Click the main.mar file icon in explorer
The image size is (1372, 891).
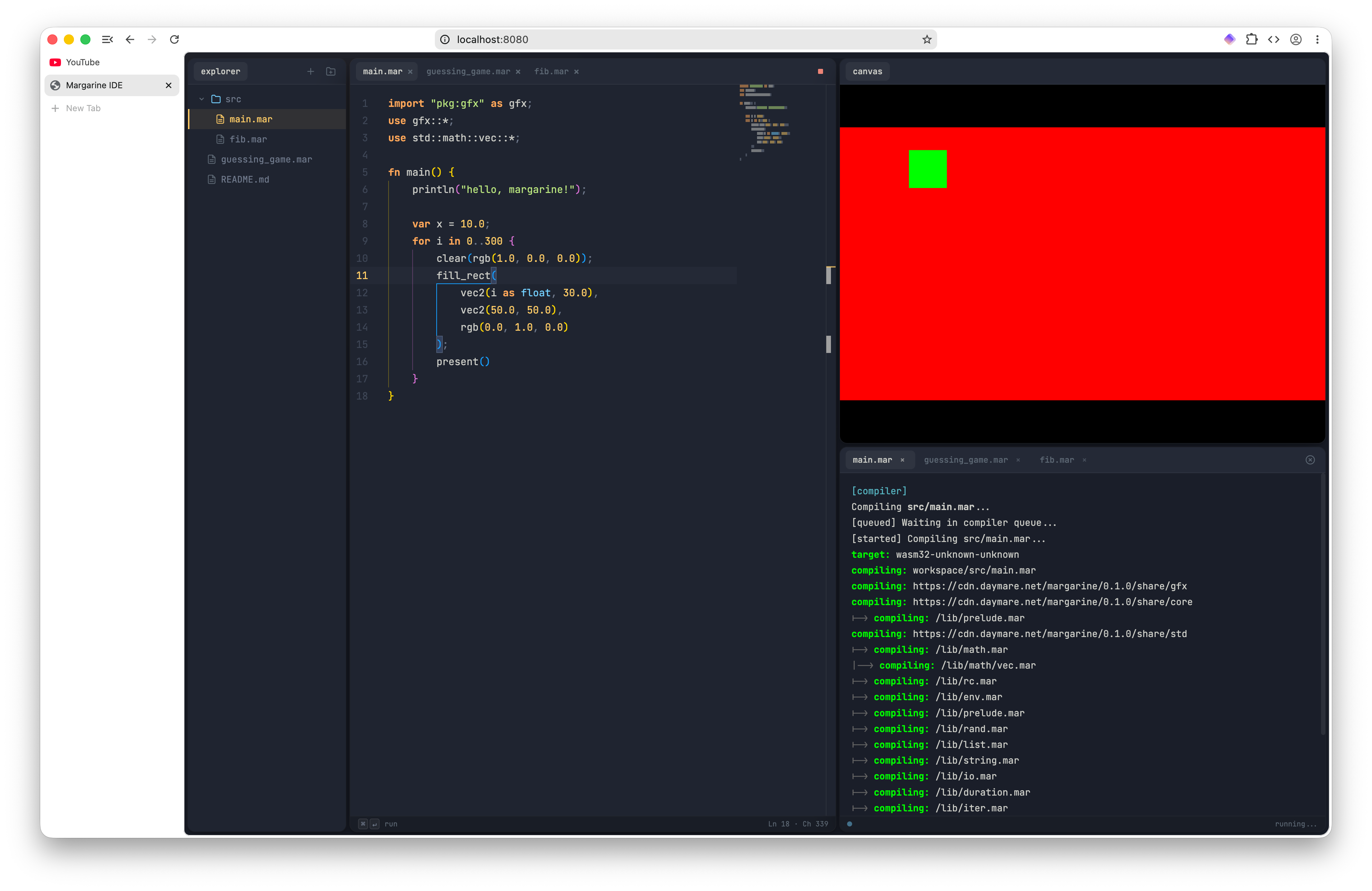[x=220, y=119]
